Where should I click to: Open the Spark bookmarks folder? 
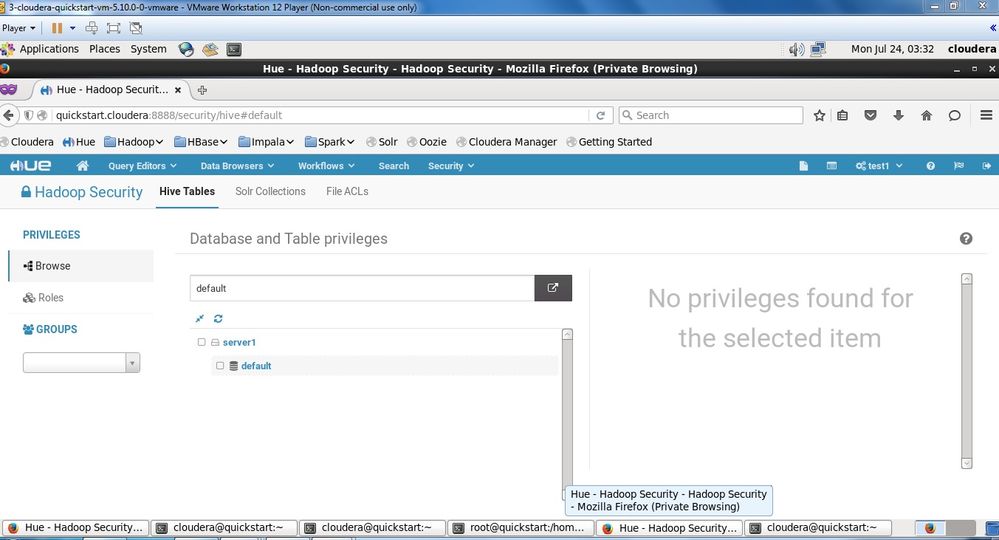point(329,142)
